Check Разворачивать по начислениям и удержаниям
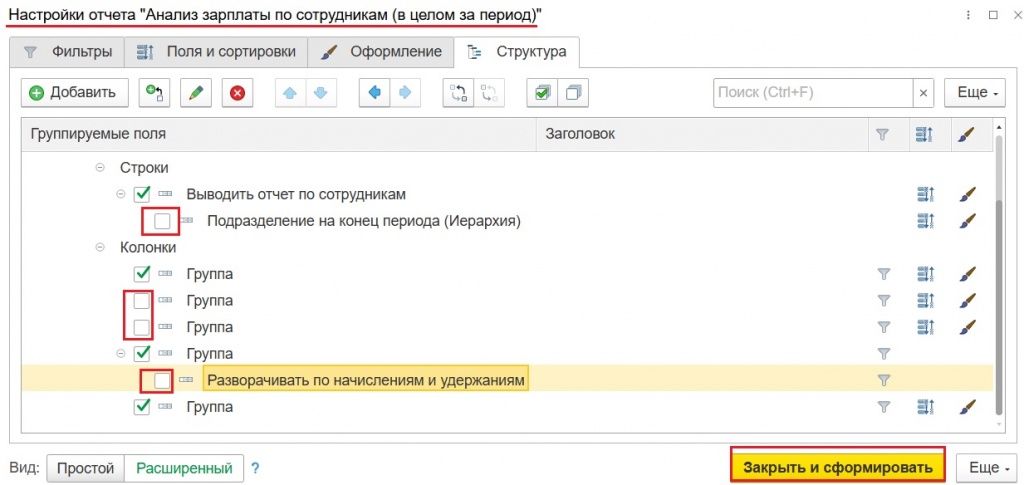1024x485 pixels. coord(162,380)
